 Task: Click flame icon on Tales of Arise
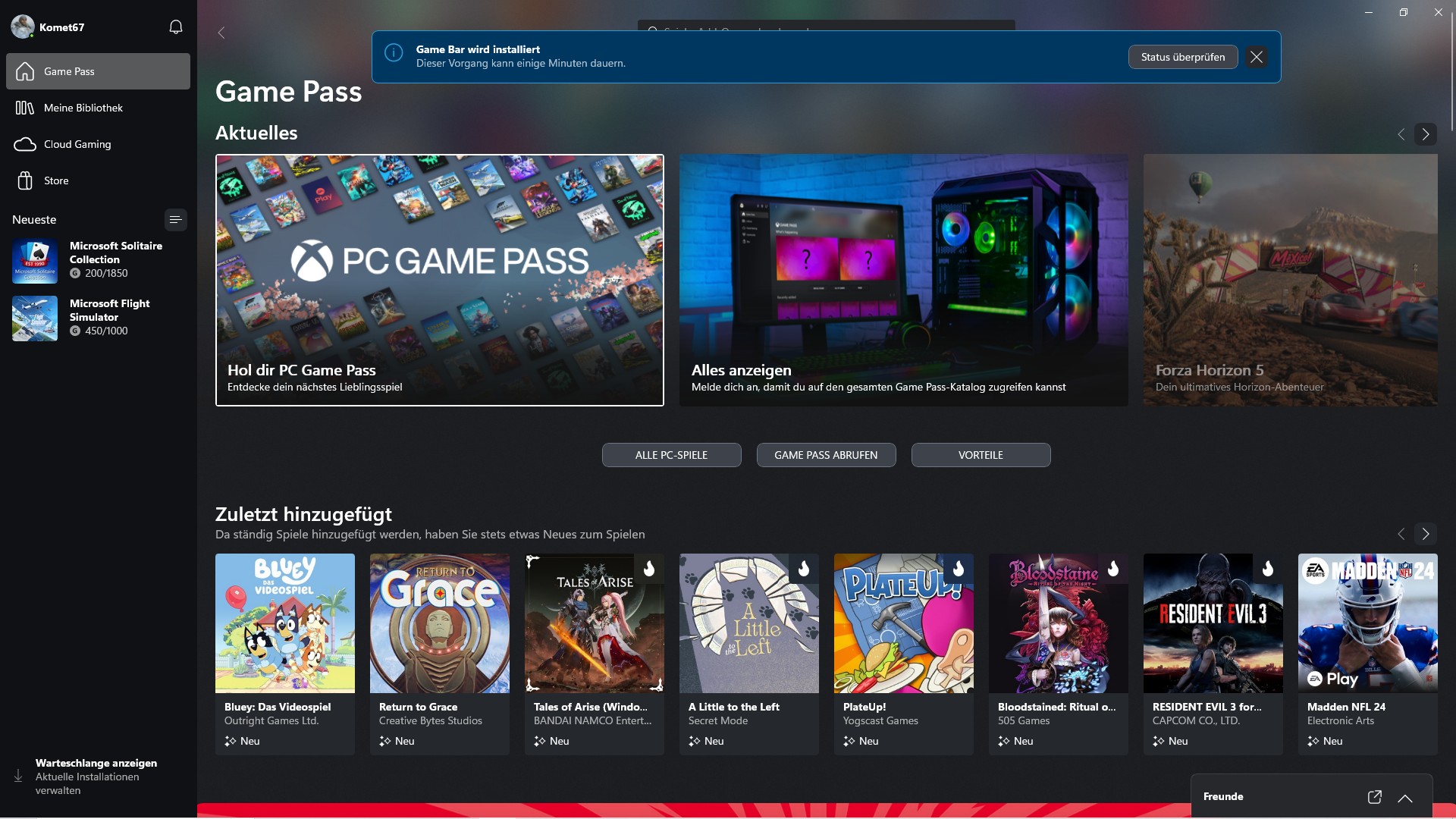649,569
